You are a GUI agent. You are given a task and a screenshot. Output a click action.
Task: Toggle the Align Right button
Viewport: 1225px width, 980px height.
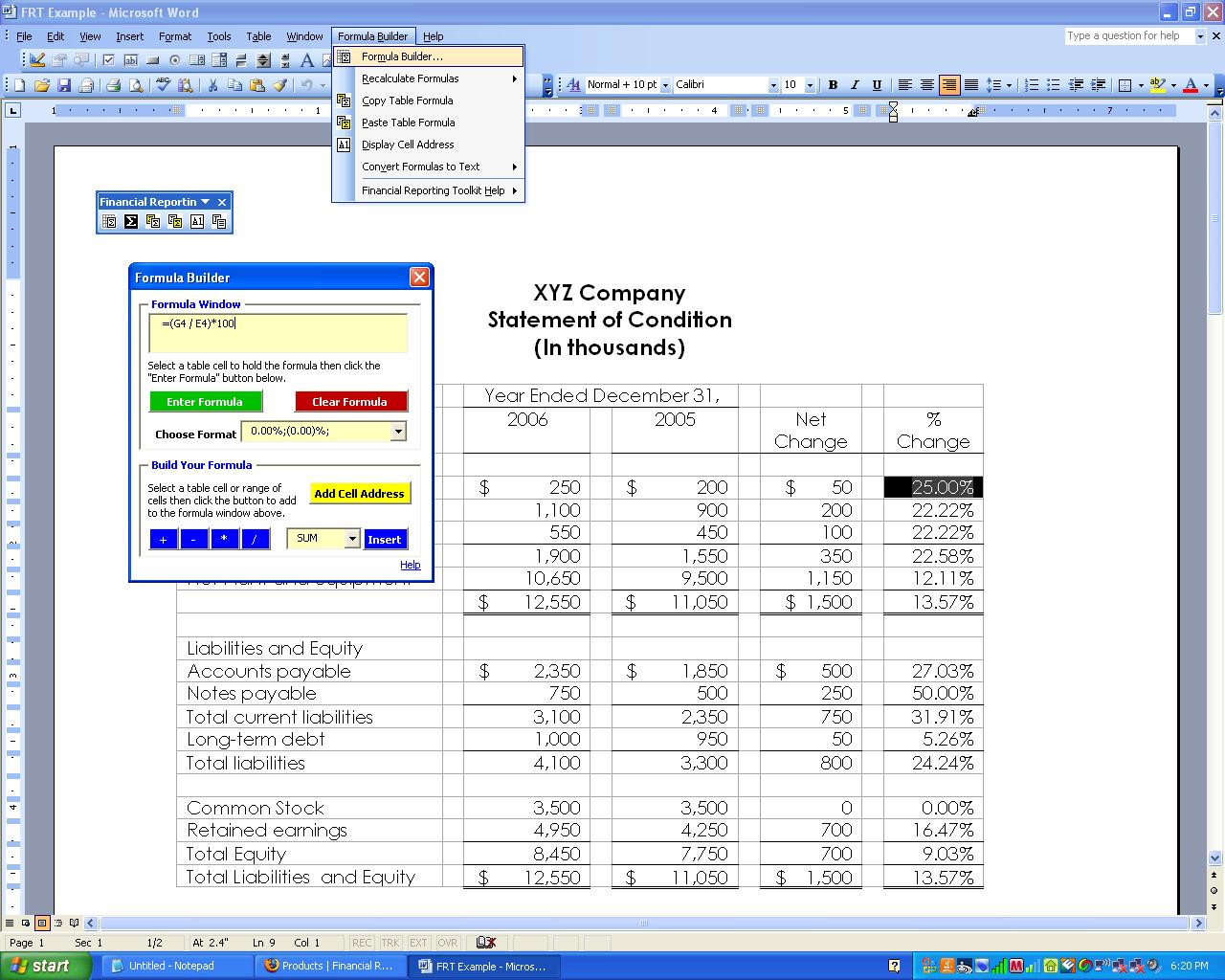pyautogui.click(x=948, y=85)
